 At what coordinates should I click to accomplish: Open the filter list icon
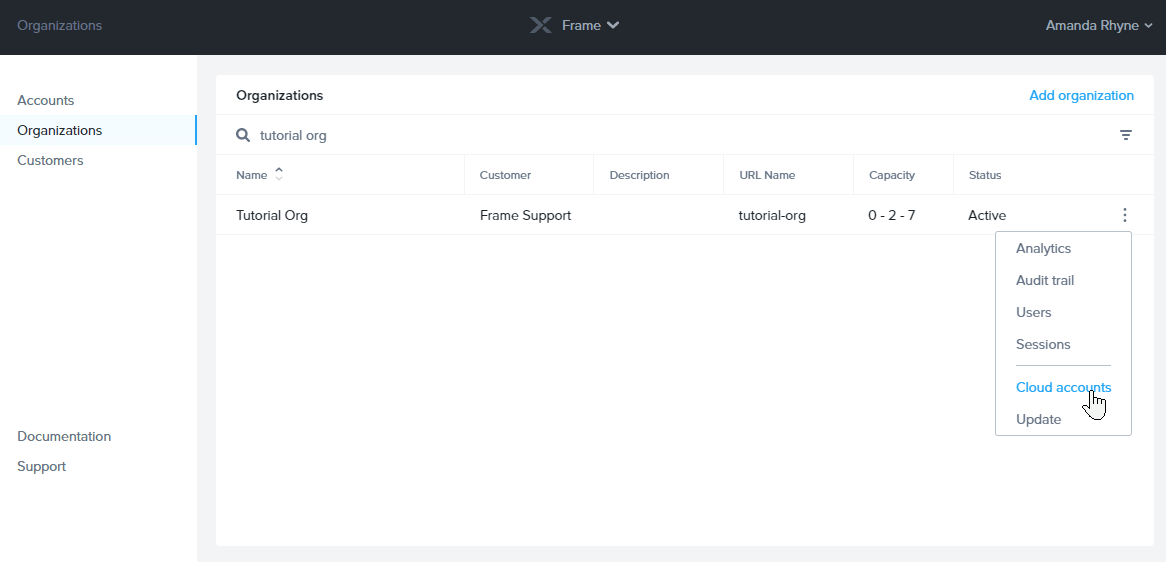(1126, 135)
